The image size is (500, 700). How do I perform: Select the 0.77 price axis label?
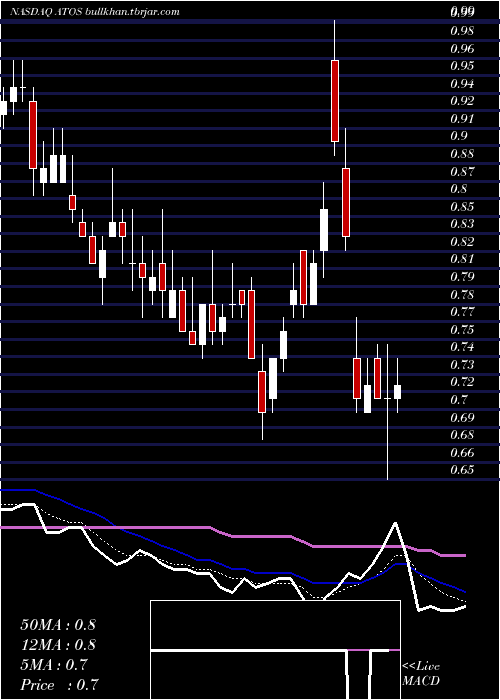(x=462, y=312)
